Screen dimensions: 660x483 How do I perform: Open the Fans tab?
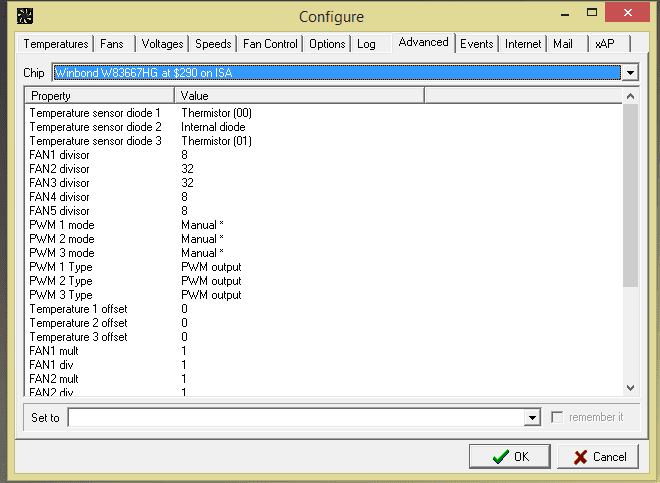pos(114,44)
